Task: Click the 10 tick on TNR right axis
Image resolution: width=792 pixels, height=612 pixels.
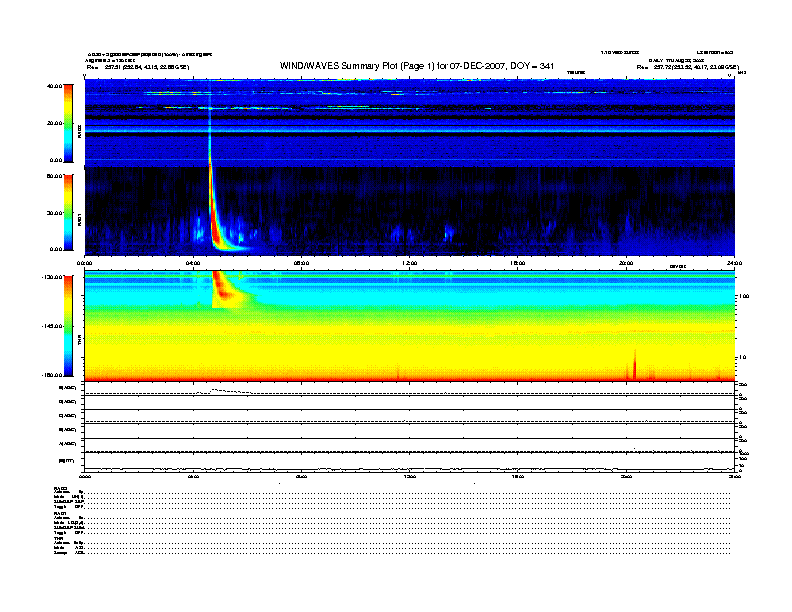Action: (x=743, y=357)
